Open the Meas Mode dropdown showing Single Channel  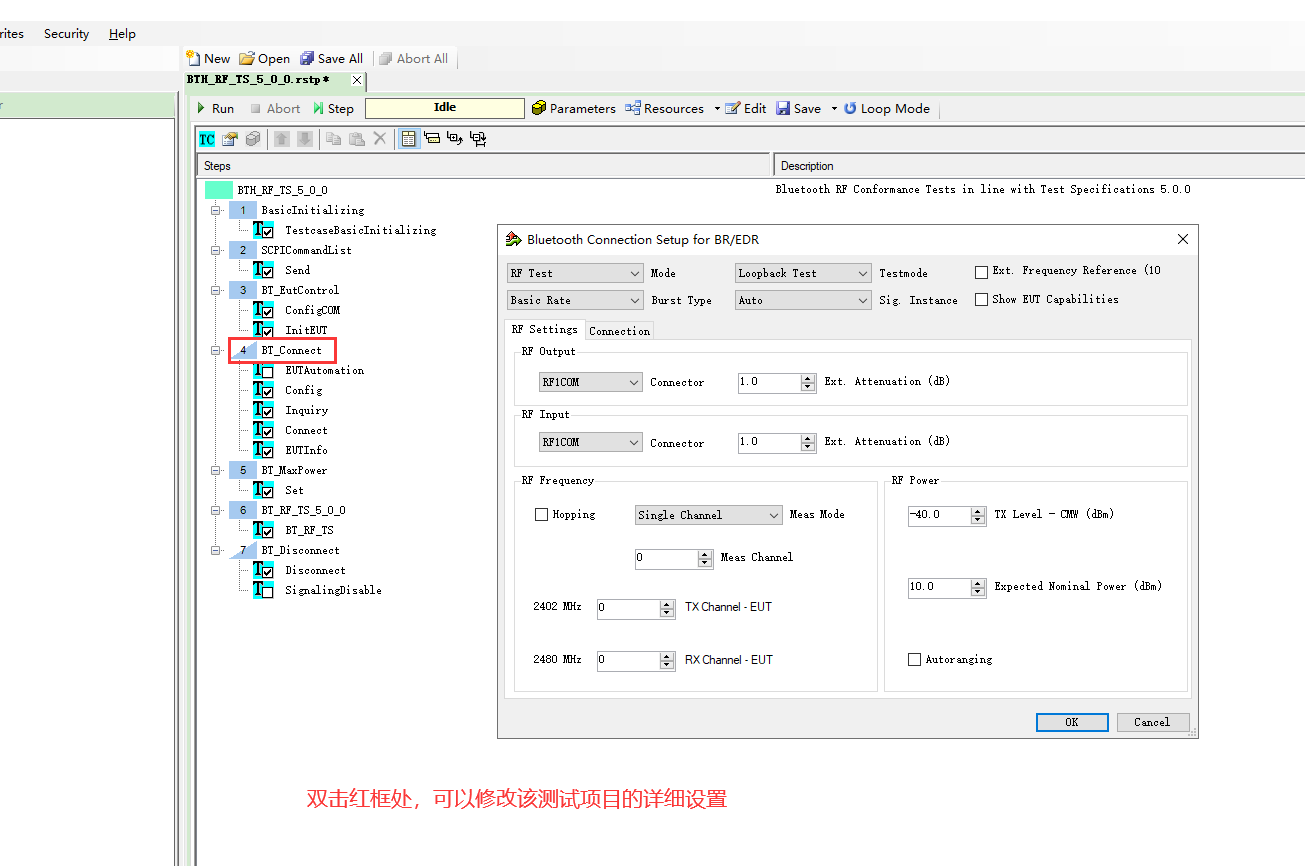point(709,515)
